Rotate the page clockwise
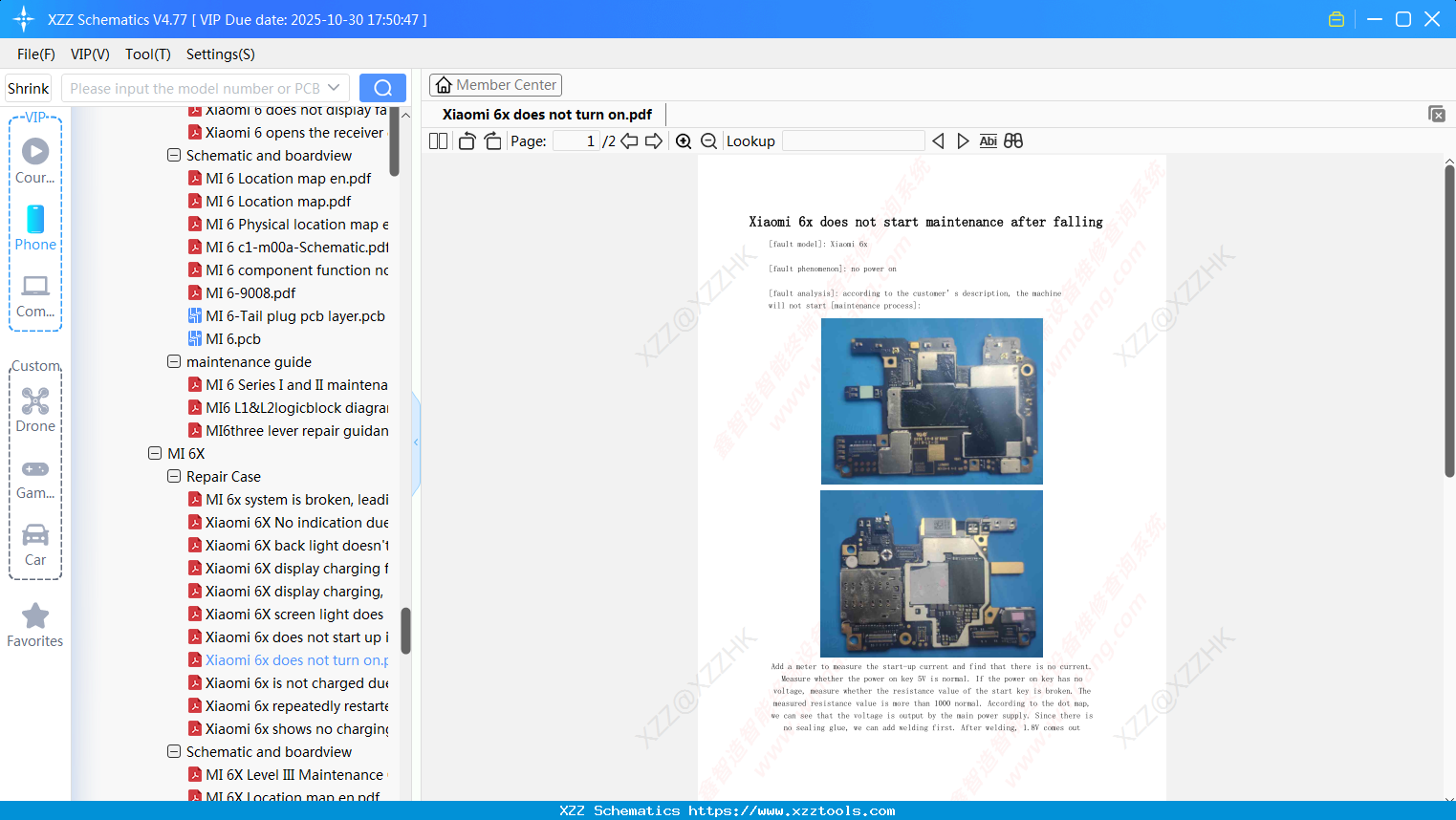 tap(492, 140)
